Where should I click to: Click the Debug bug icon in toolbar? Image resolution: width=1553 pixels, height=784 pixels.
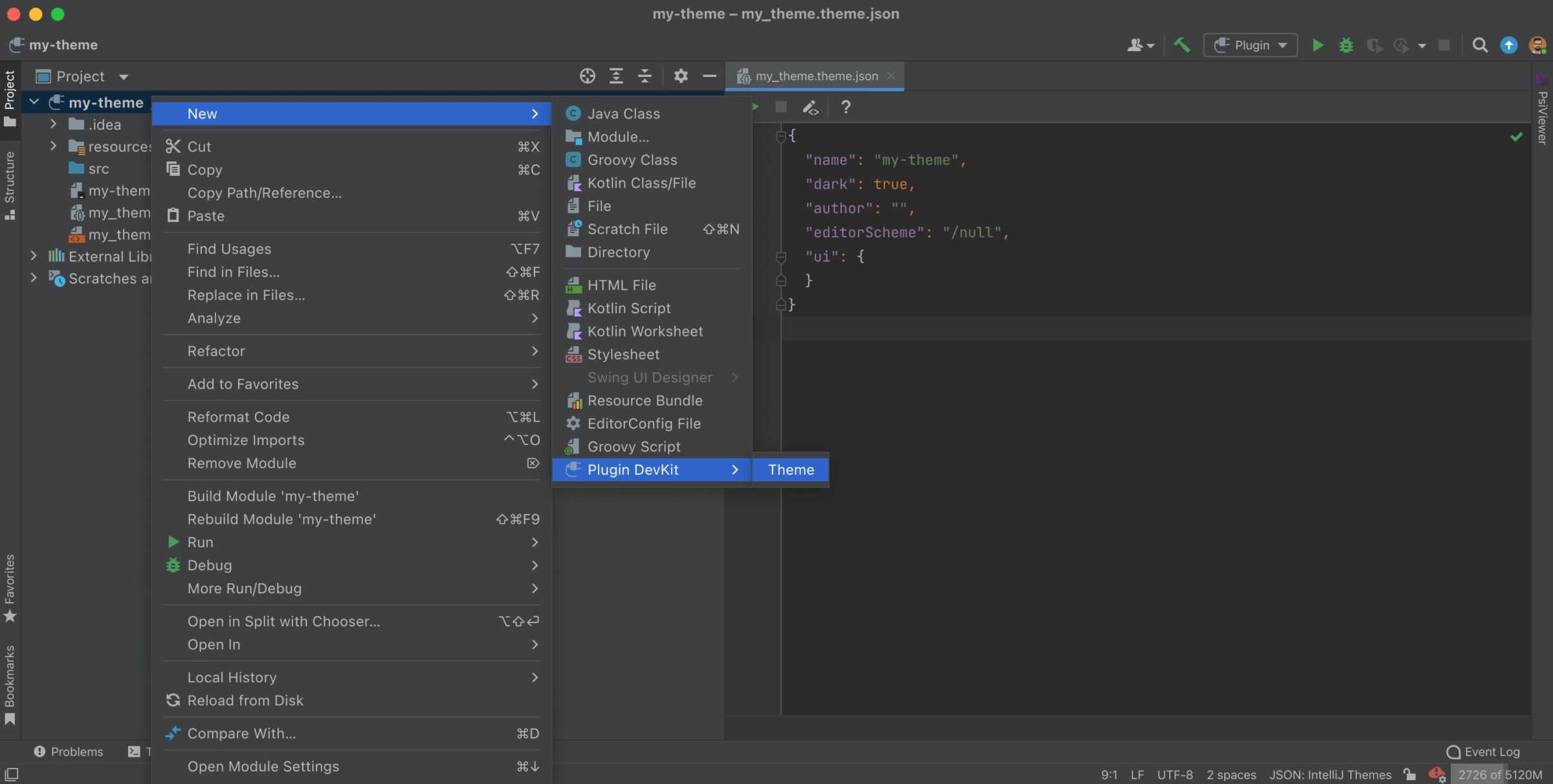tap(1346, 45)
